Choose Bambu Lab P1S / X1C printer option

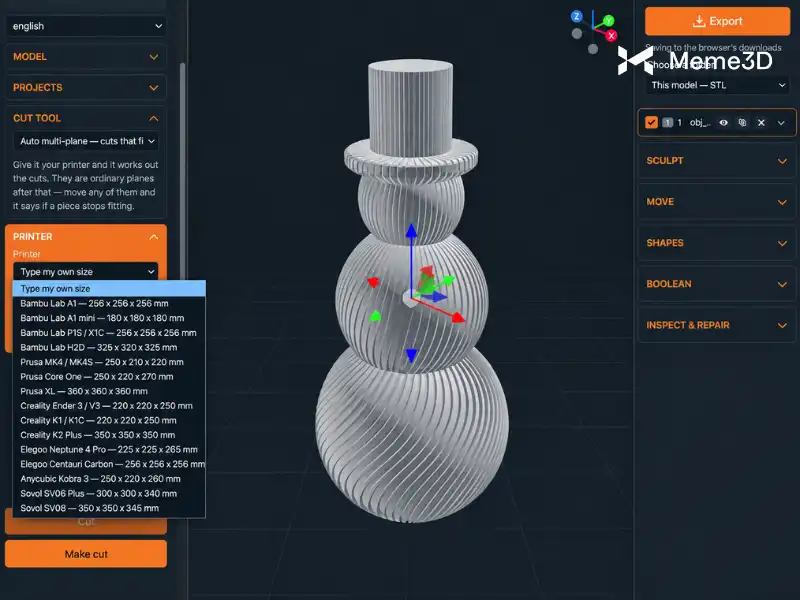point(109,333)
